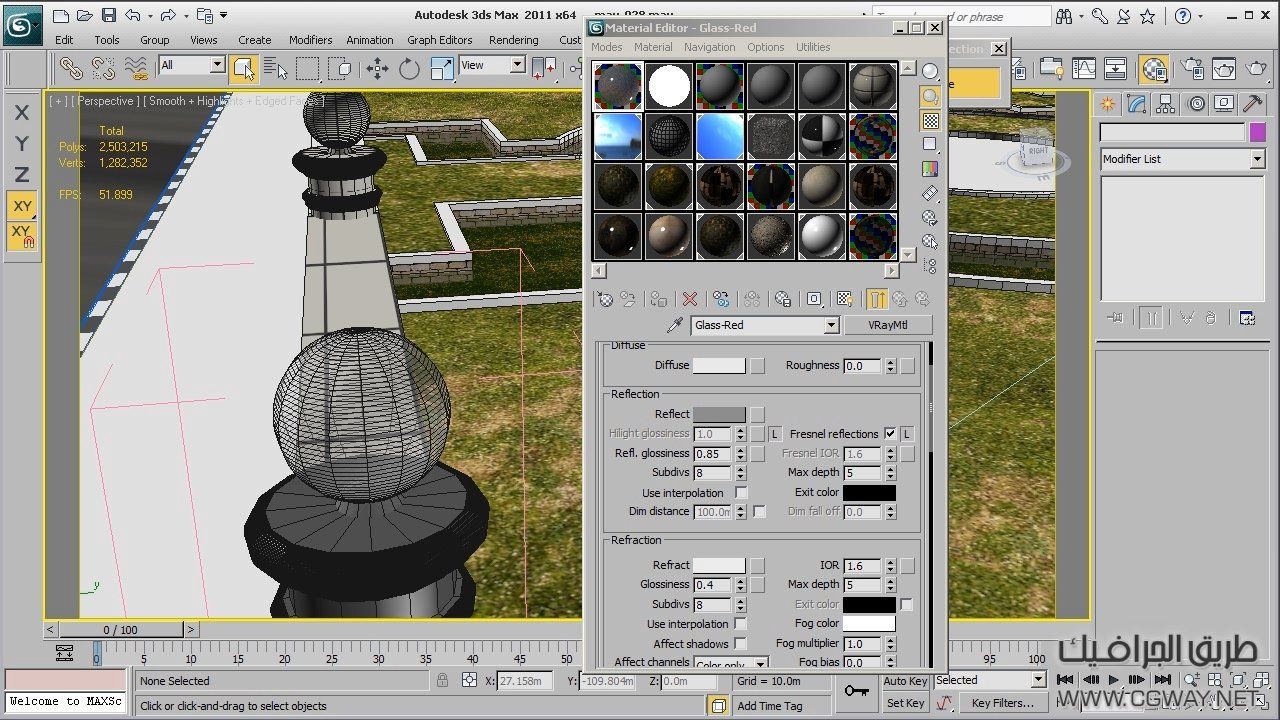Enable Use interpolation under Reflection
Screen dimensions: 1280x720
pyautogui.click(x=741, y=493)
